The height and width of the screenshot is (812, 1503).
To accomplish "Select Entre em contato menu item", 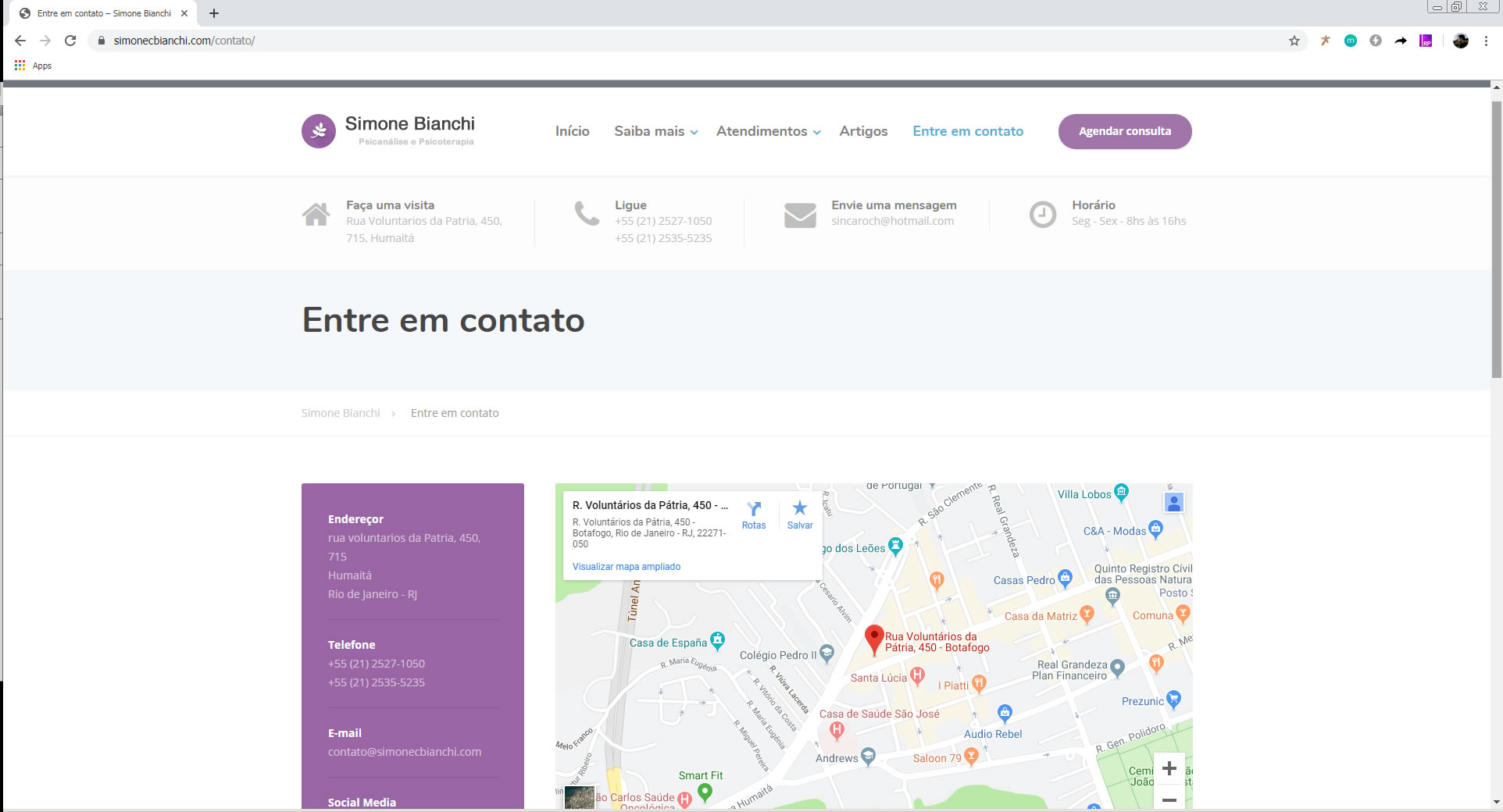I will tap(968, 131).
